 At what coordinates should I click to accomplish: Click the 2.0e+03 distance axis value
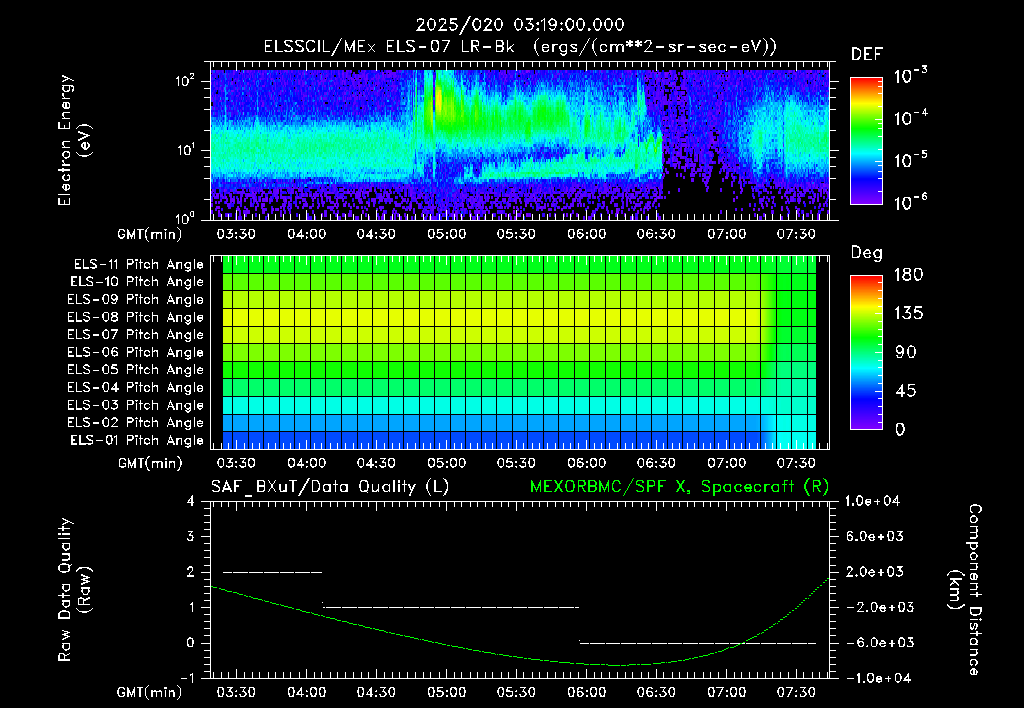tap(874, 572)
